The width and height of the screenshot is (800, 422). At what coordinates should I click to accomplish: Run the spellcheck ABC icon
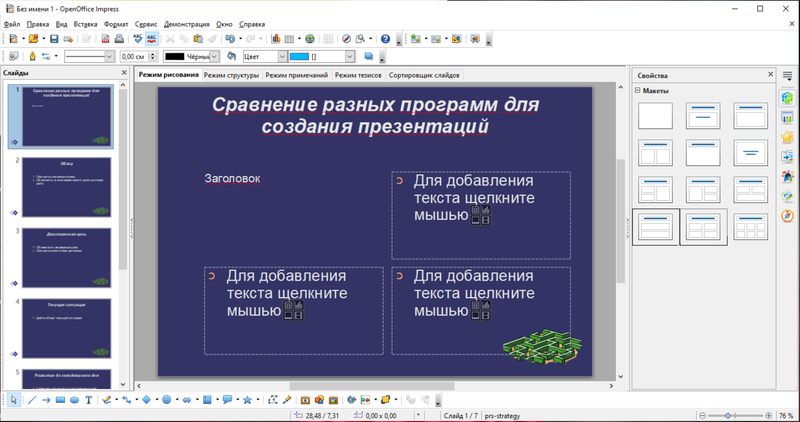pos(138,39)
